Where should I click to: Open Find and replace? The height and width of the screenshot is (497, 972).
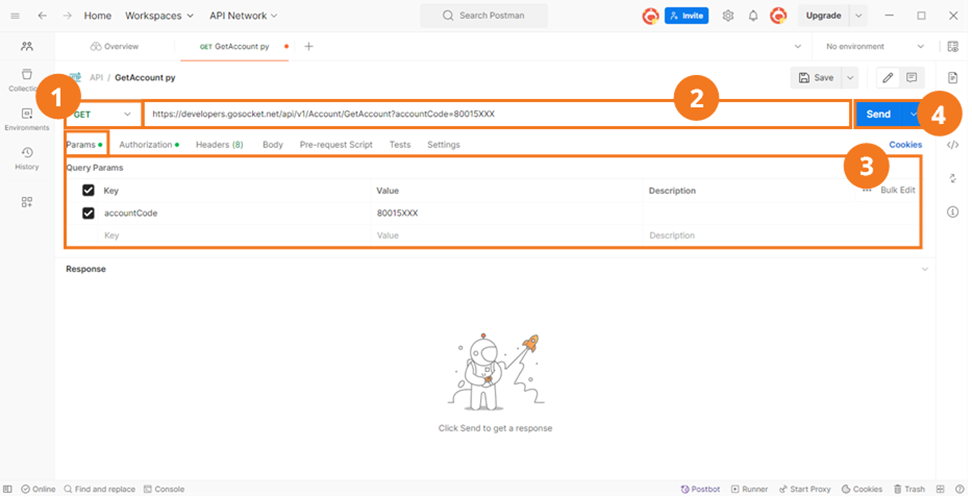click(99, 489)
